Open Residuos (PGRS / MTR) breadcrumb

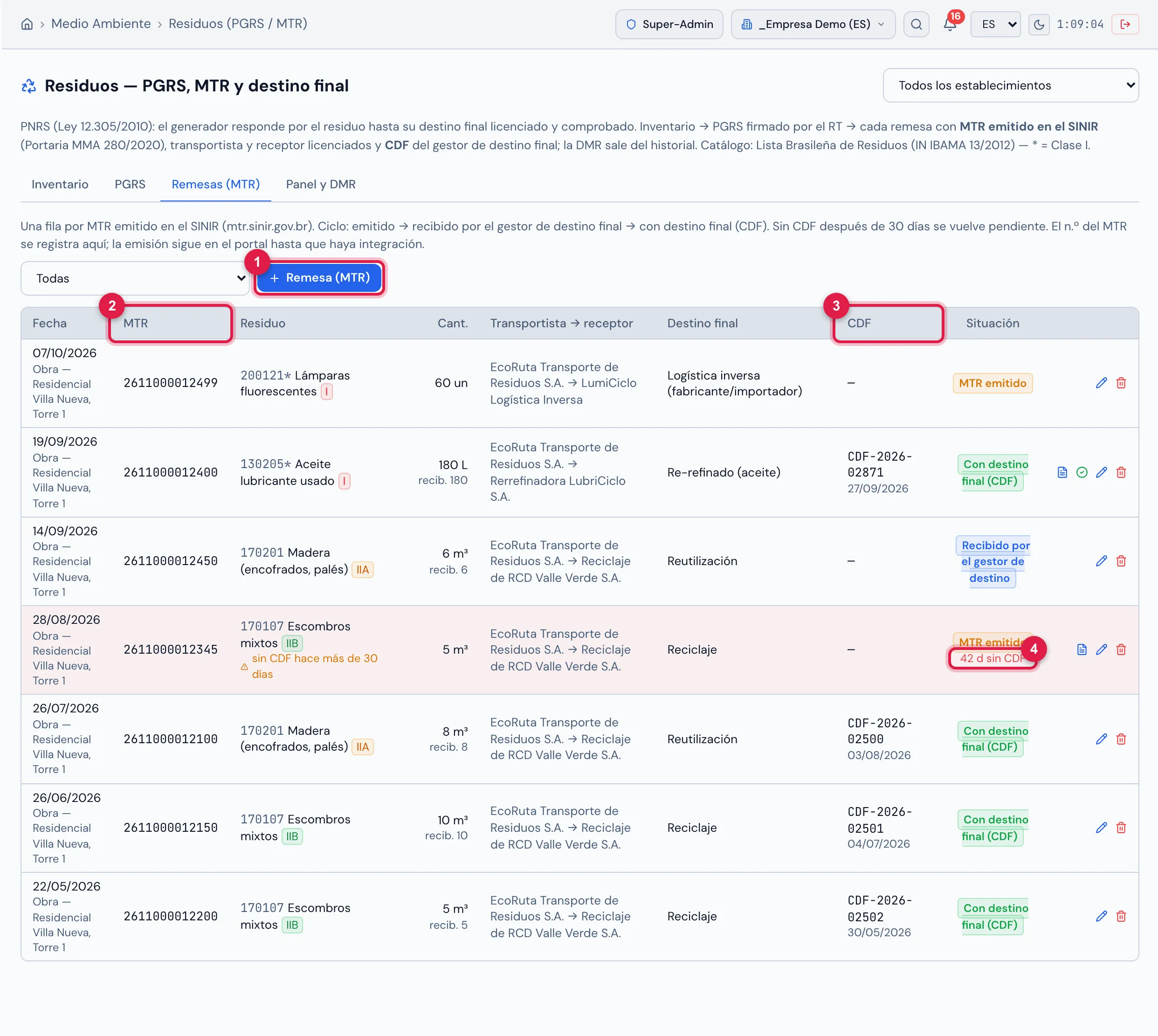(x=238, y=24)
